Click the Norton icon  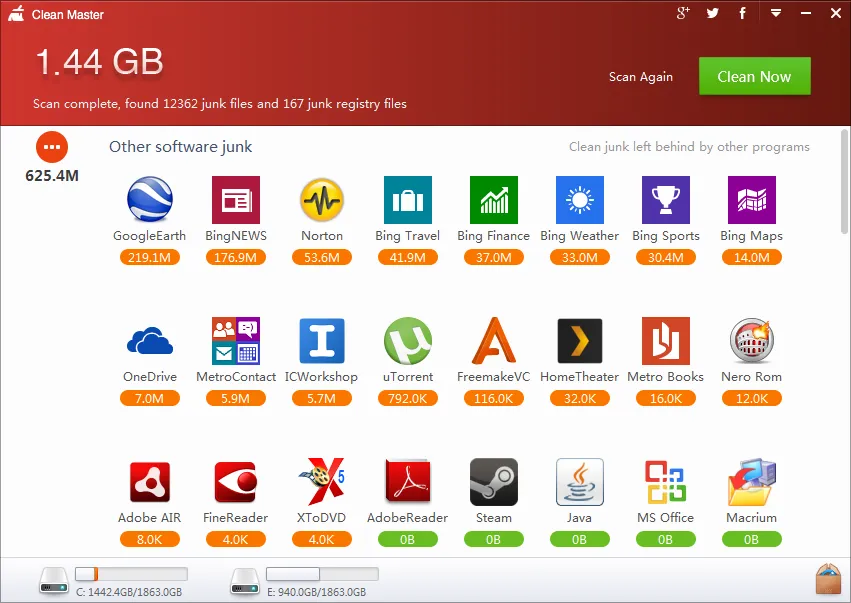[x=322, y=199]
